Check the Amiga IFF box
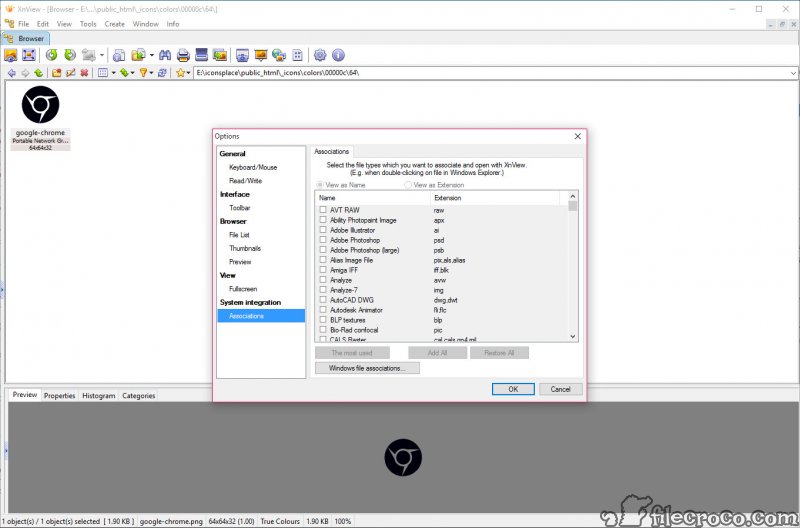Image resolution: width=800 pixels, height=528 pixels. tap(323, 270)
